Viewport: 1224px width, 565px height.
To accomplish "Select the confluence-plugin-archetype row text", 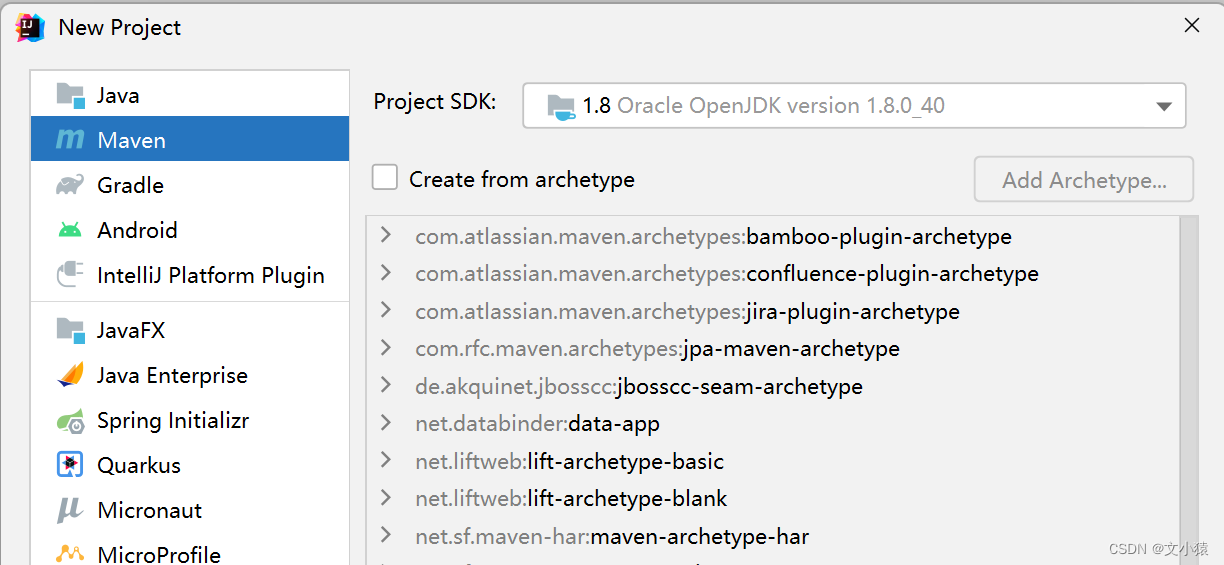I will pos(727,274).
